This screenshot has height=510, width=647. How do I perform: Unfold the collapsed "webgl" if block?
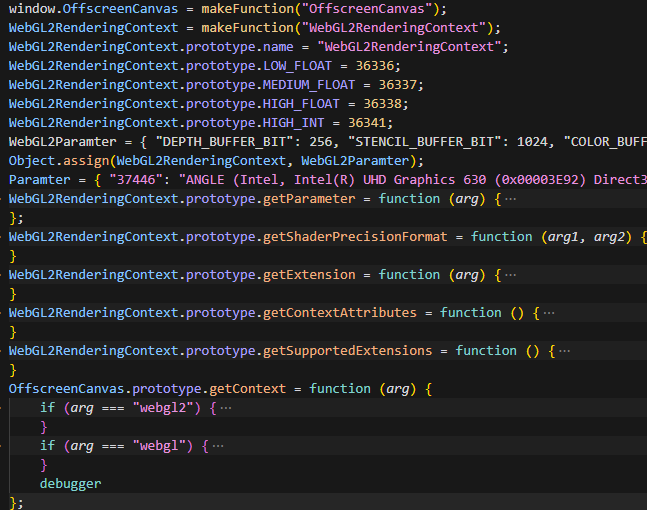coord(218,446)
